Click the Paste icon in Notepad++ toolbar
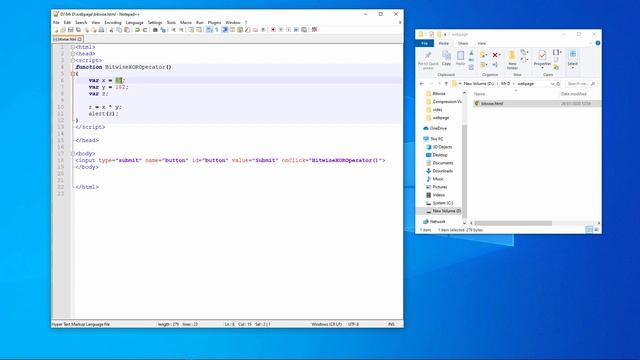The image size is (640, 360). [x=127, y=30]
